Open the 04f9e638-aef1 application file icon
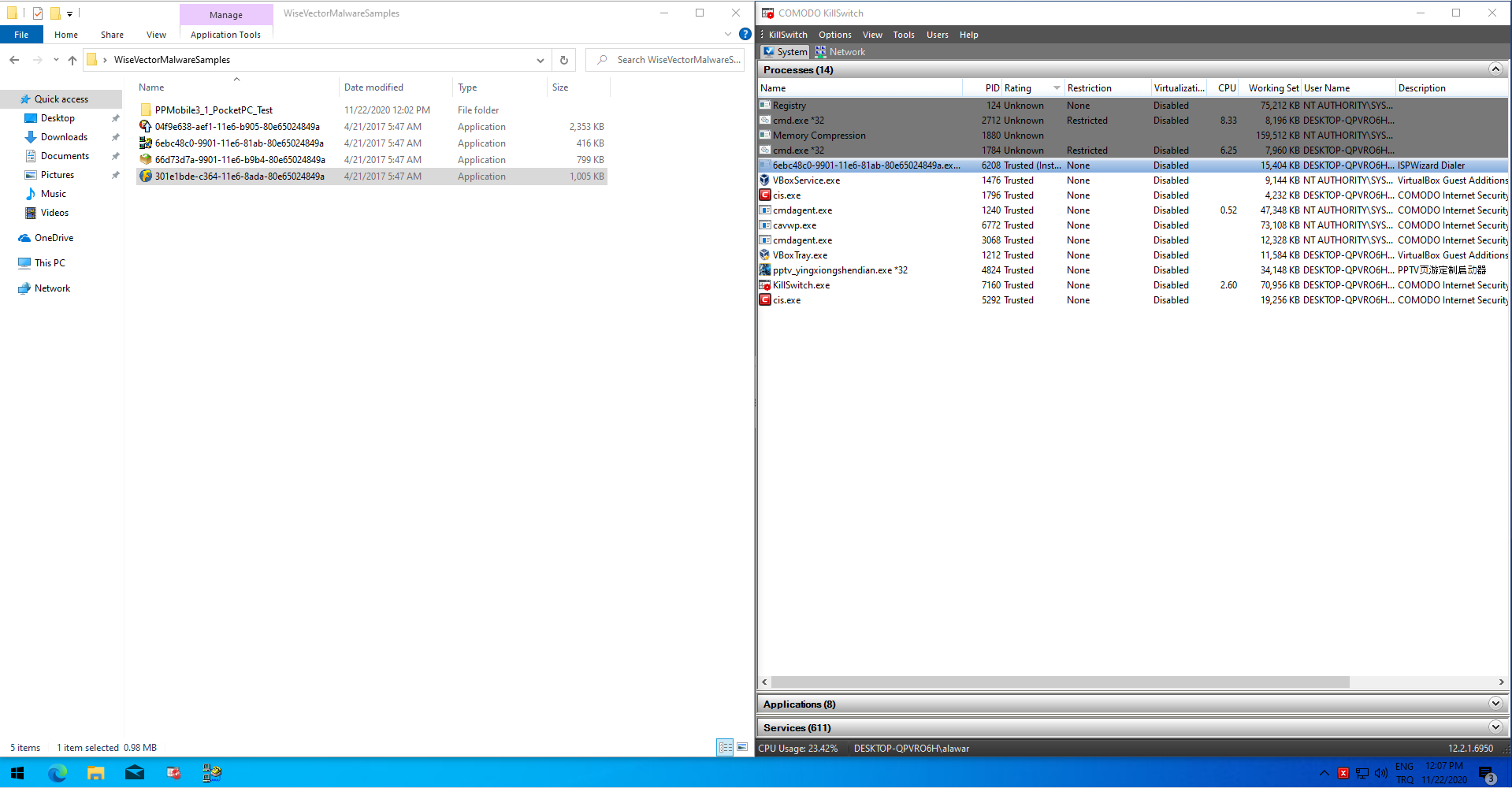 coord(145,127)
